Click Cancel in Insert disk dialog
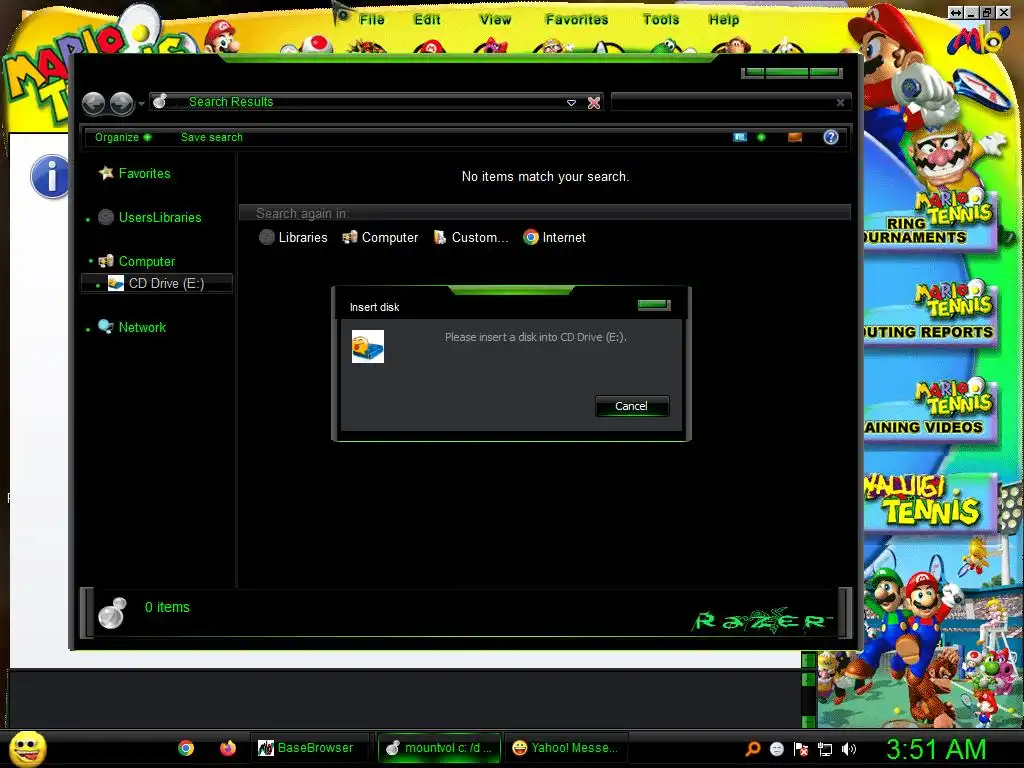1024x768 pixels. 632,406
